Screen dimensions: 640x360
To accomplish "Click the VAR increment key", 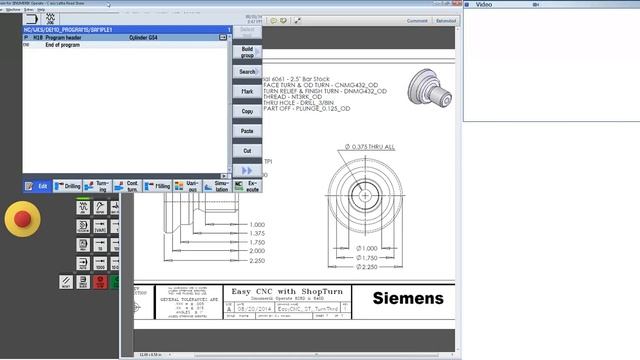I will click(x=100, y=226).
